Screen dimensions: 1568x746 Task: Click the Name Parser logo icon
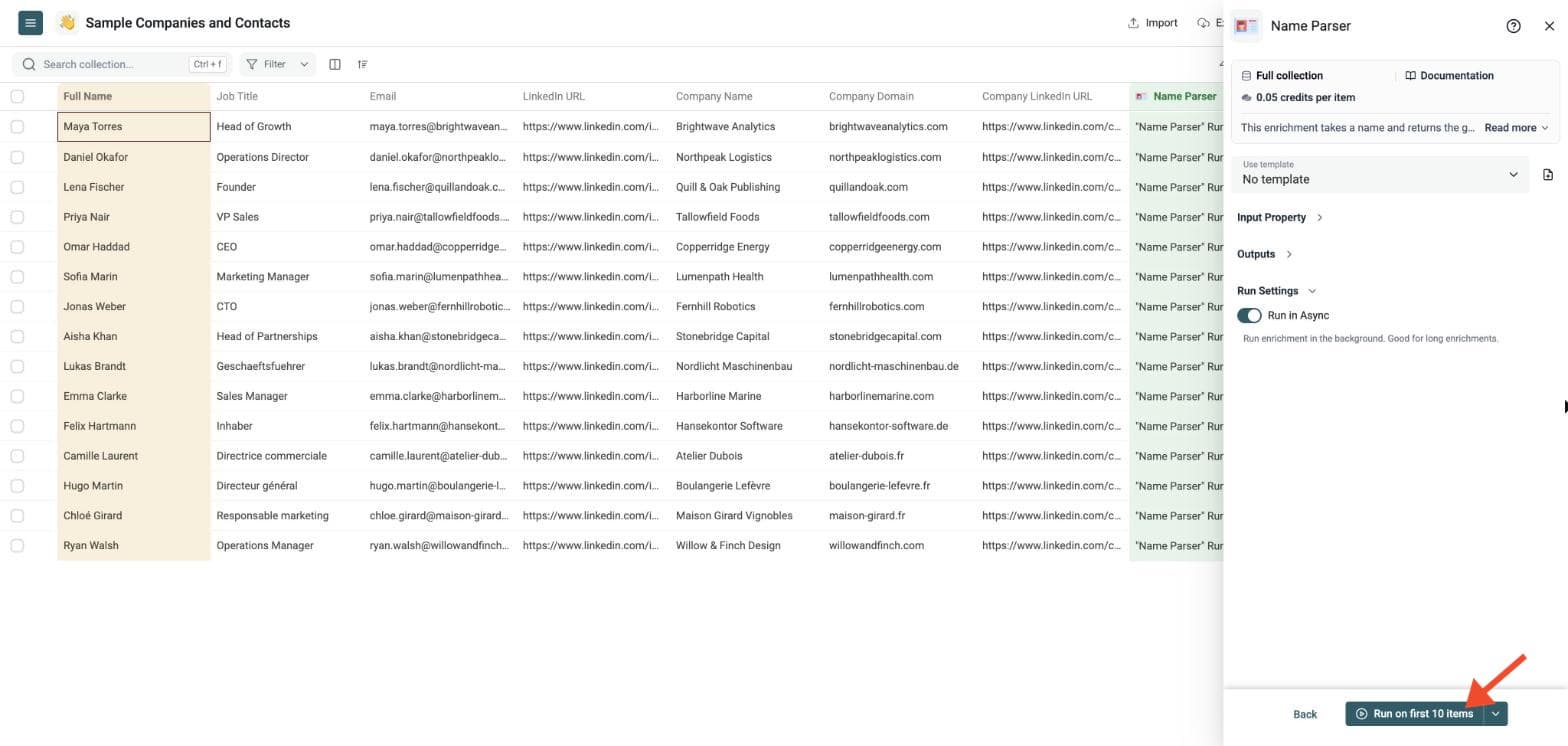[1247, 26]
